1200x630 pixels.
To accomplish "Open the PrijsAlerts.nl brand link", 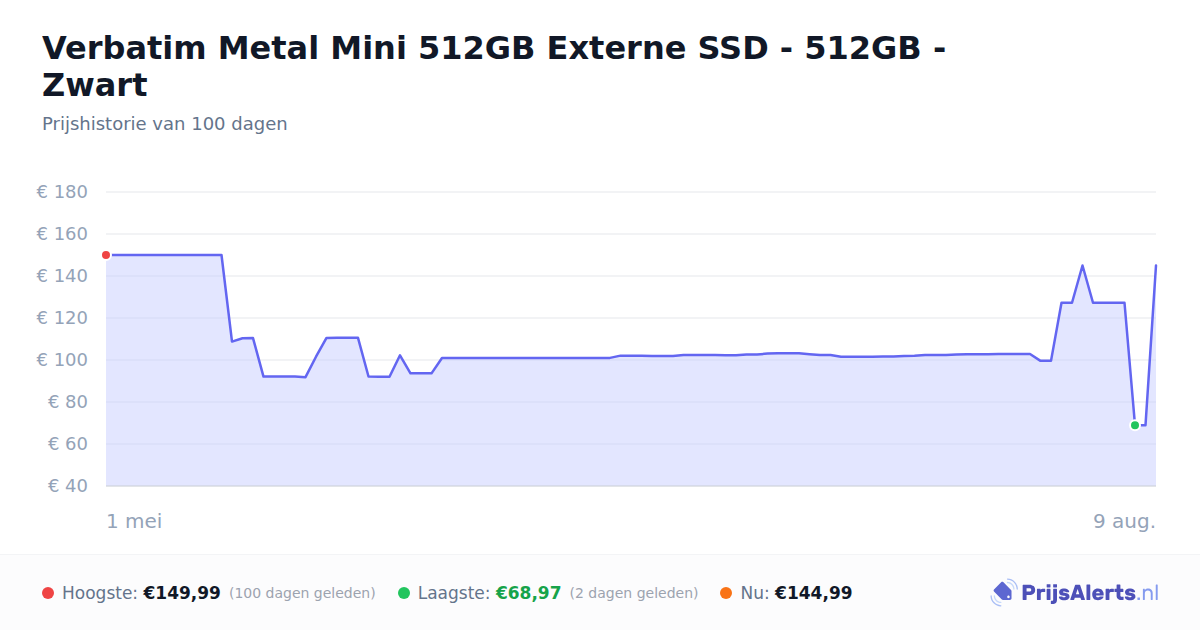I will click(x=1075, y=593).
